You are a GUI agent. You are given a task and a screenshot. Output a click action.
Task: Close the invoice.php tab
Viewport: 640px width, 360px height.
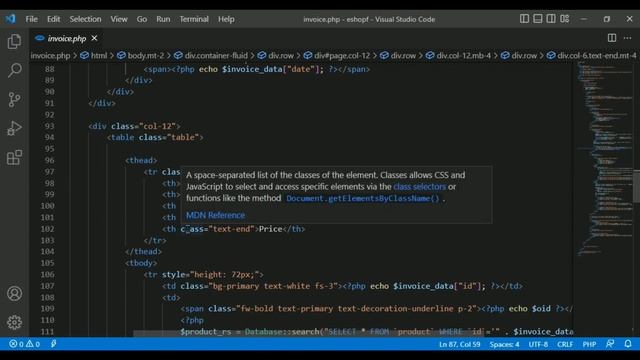94,38
